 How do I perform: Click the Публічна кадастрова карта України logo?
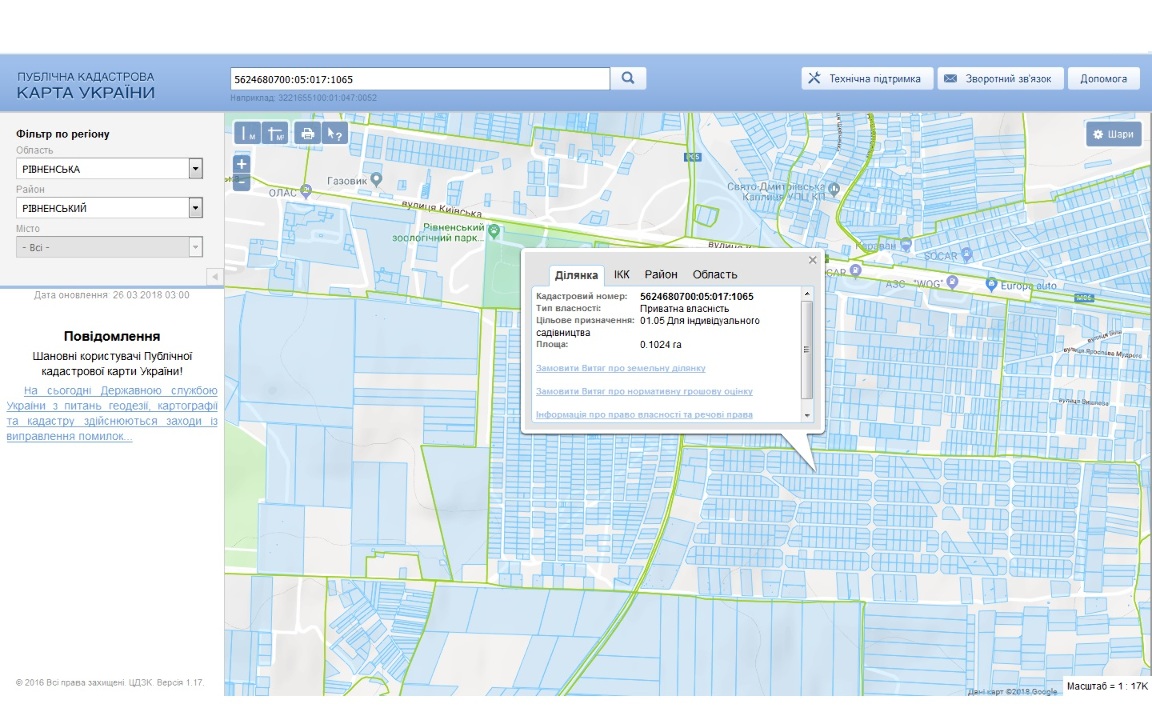86,85
